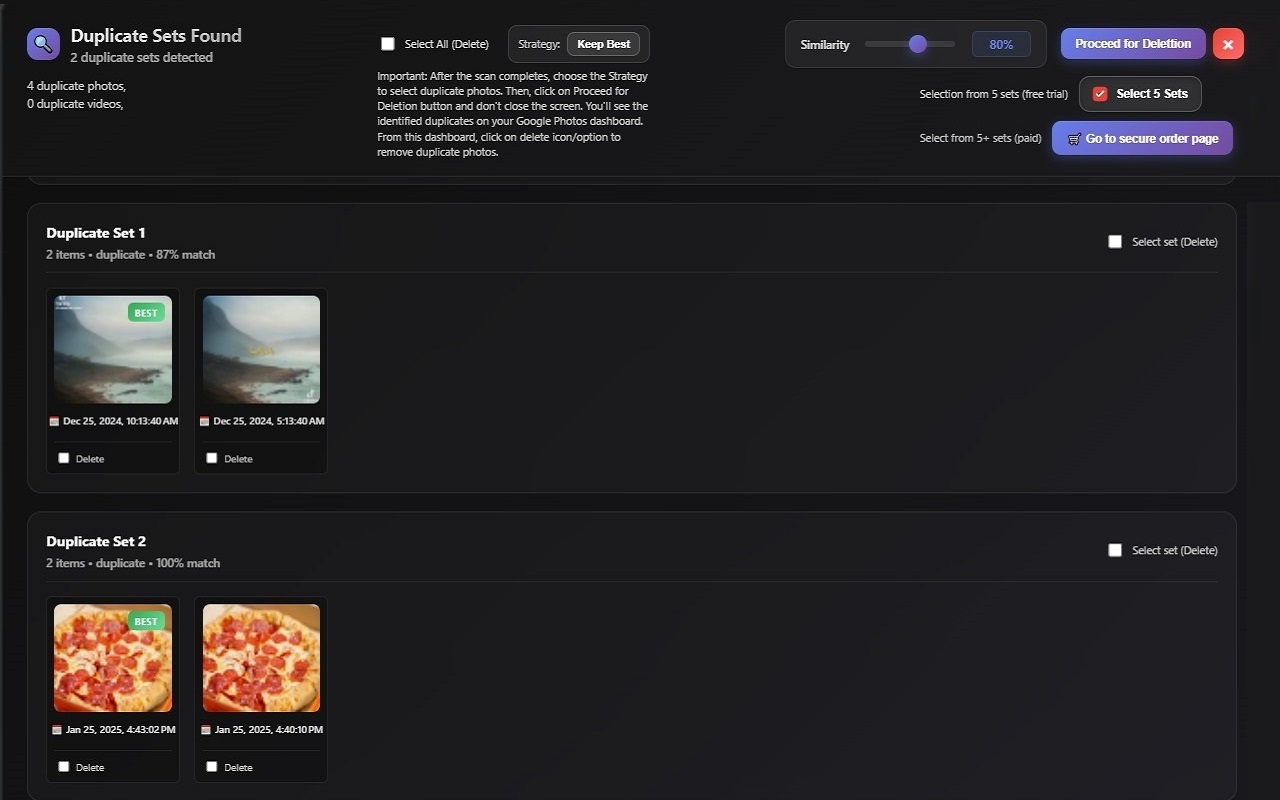Click the Duplicate Set 1 heading
Viewport: 1280px width, 800px height.
(x=96, y=233)
